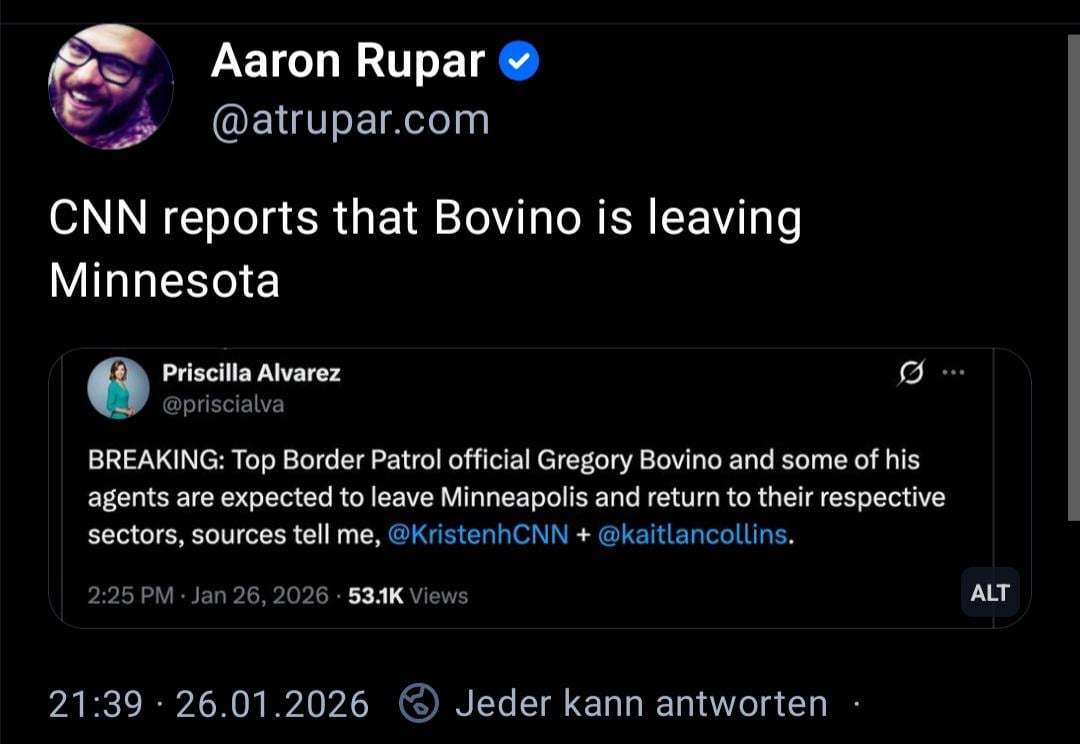Open Aaron Rupar's profile picture
The height and width of the screenshot is (744, 1080).
coord(111,87)
